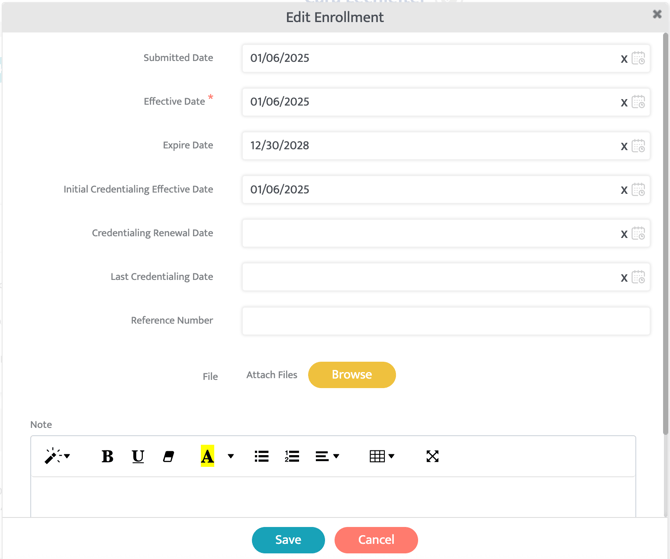Open the magic wand style dropdown
Screen dimensions: 670x559
pyautogui.click(x=57, y=456)
